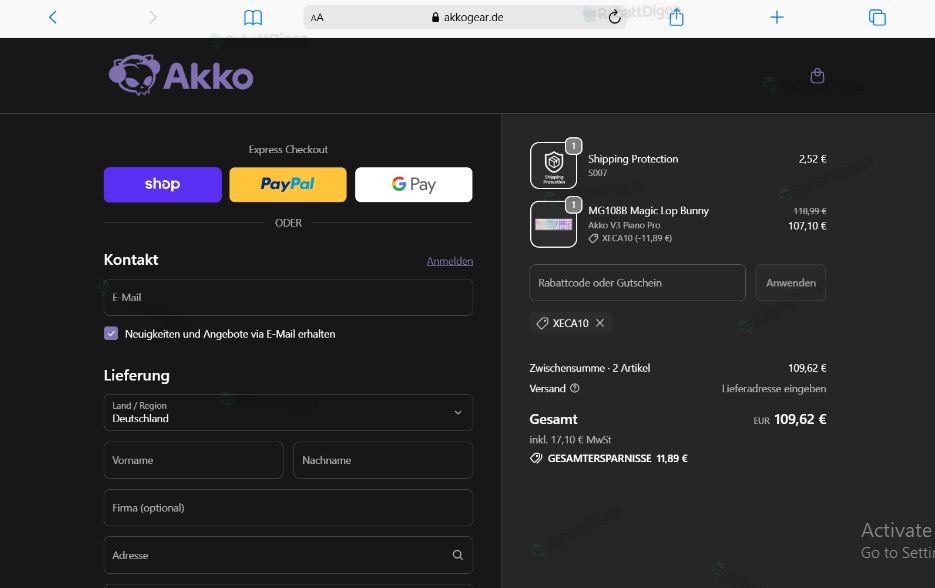The image size is (935, 588).
Task: Click the '2,52 €' shipping protection price
Action: pyautogui.click(x=812, y=159)
